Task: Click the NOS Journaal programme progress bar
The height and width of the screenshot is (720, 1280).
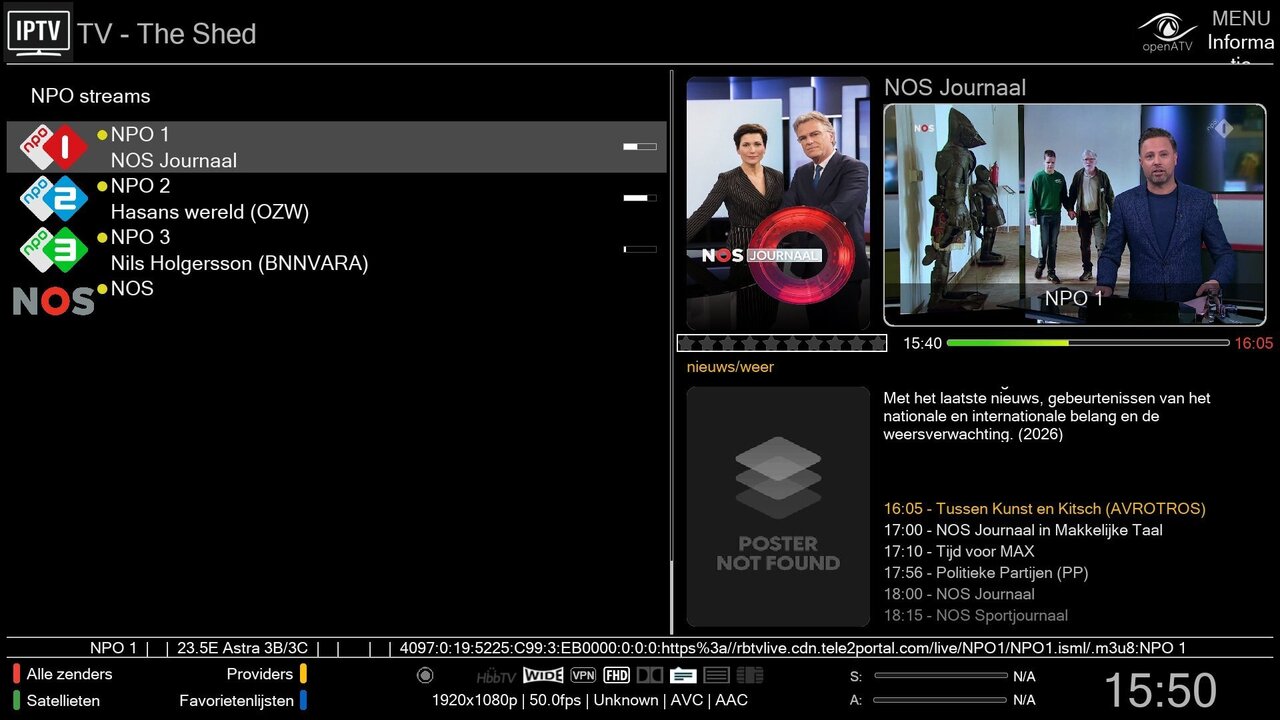Action: click(1087, 343)
